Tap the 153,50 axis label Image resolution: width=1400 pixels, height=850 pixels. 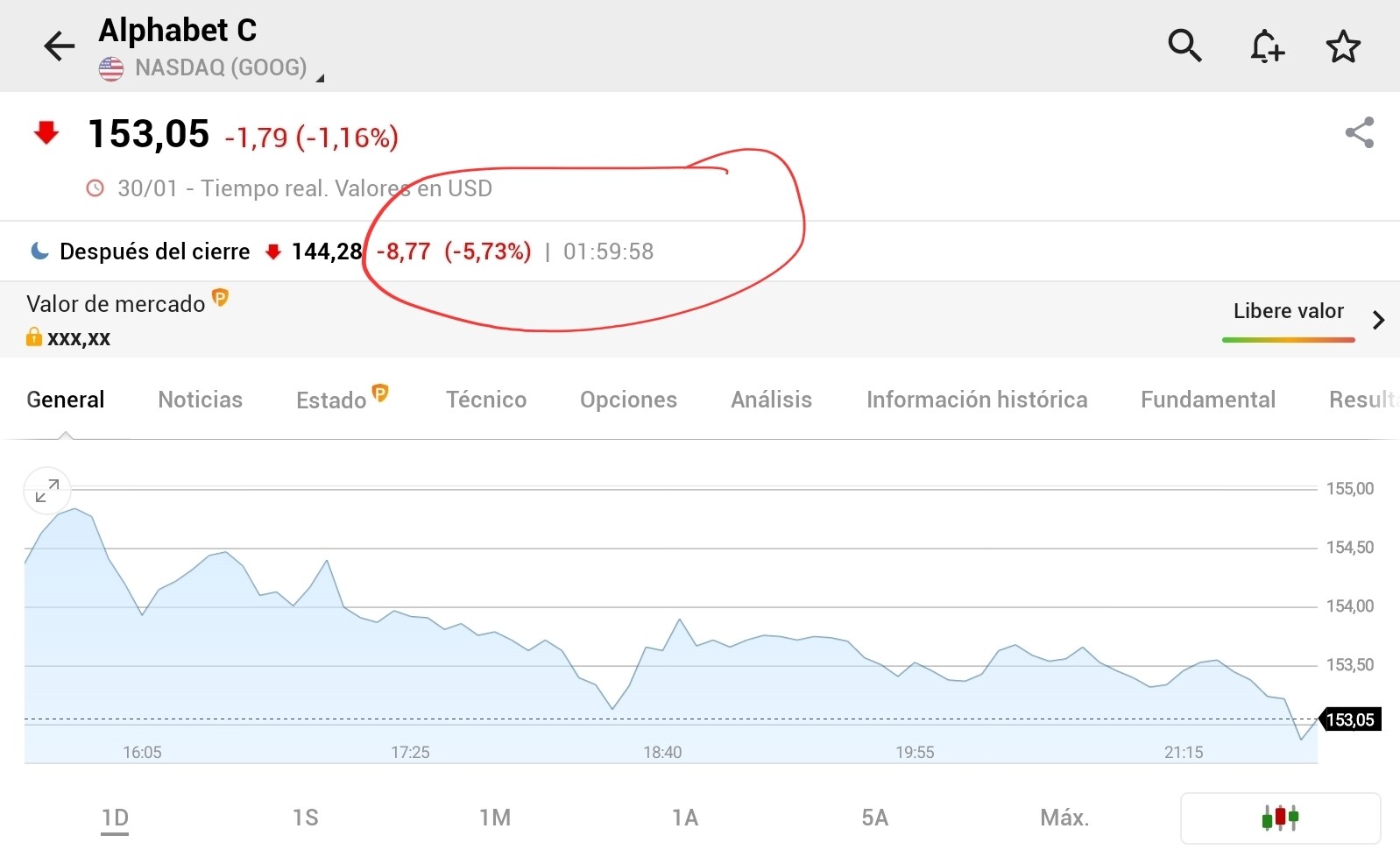click(1350, 665)
